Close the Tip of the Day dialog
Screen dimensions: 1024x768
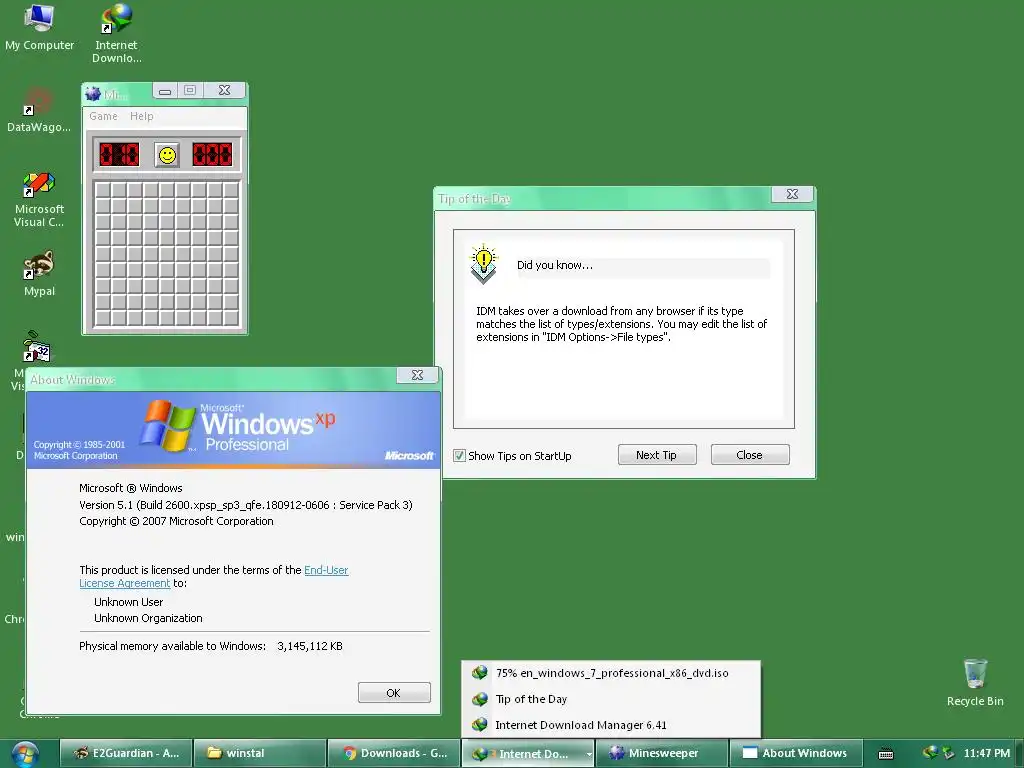(x=792, y=195)
